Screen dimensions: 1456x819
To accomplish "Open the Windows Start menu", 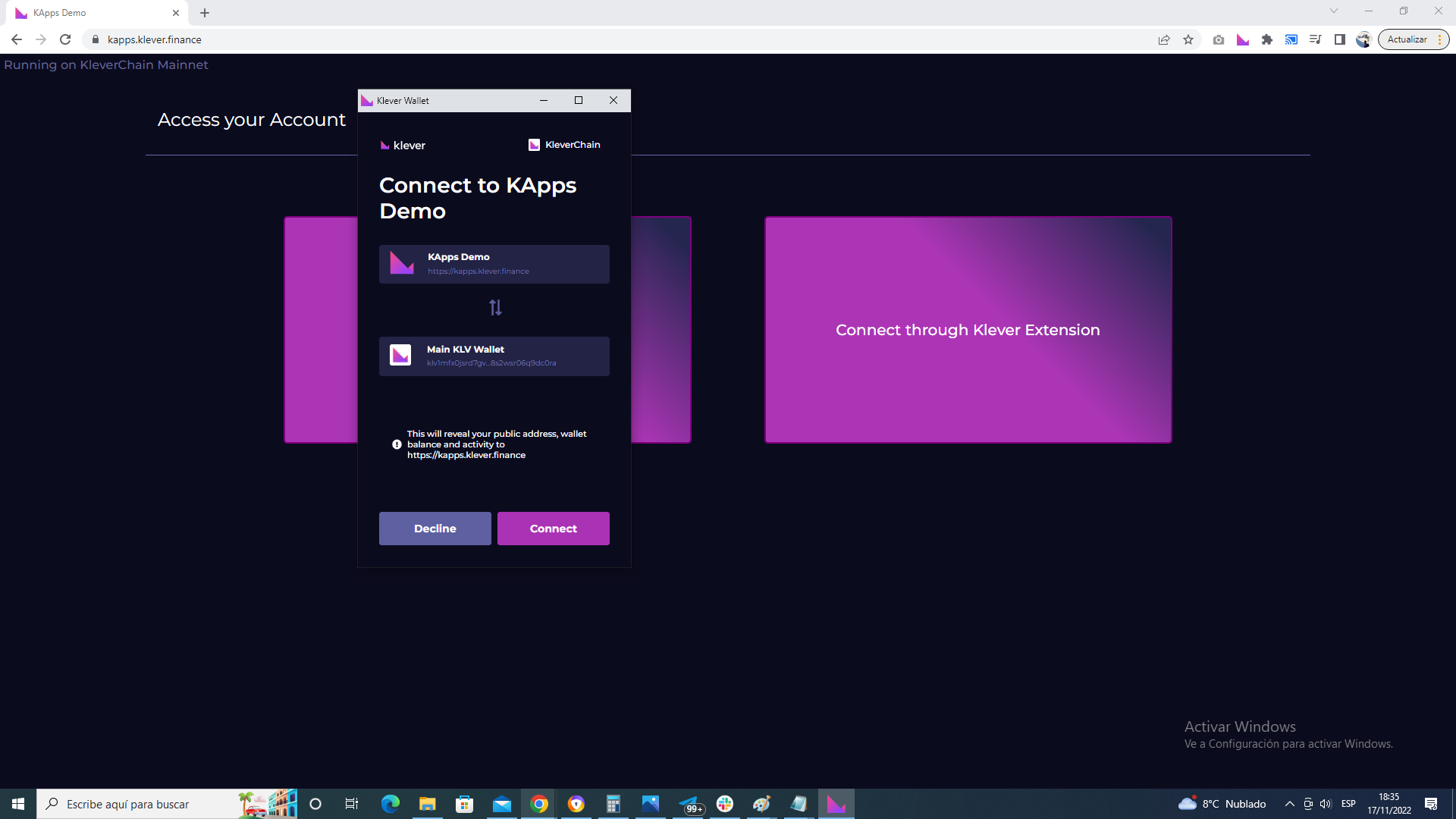I will [x=18, y=804].
